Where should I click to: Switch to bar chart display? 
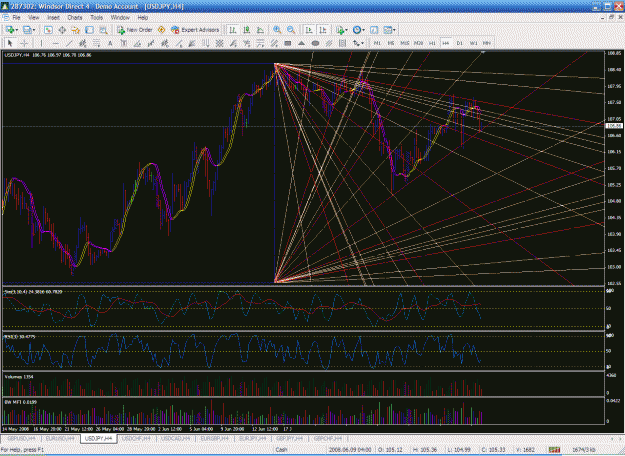tap(233, 30)
